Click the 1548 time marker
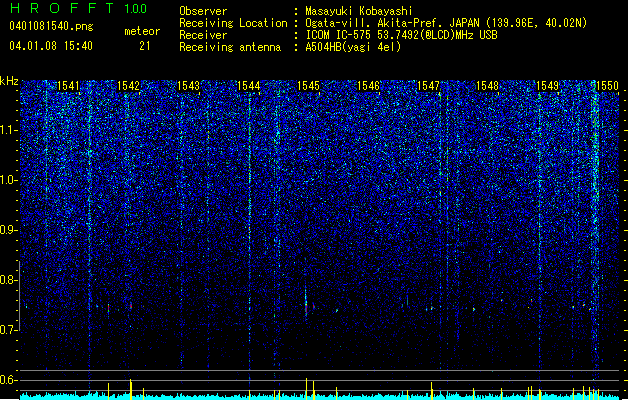The height and width of the screenshot is (400, 629). [x=487, y=86]
